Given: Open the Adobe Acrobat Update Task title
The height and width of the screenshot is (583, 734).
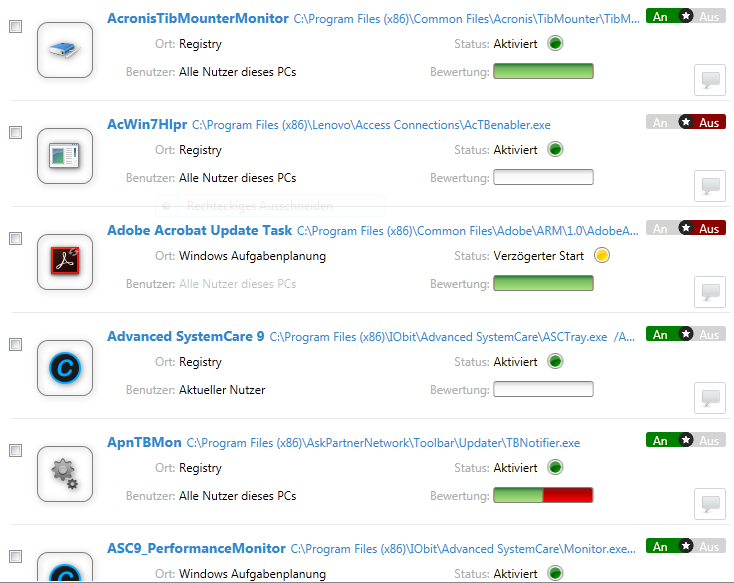Looking at the screenshot, I should pos(199,230).
